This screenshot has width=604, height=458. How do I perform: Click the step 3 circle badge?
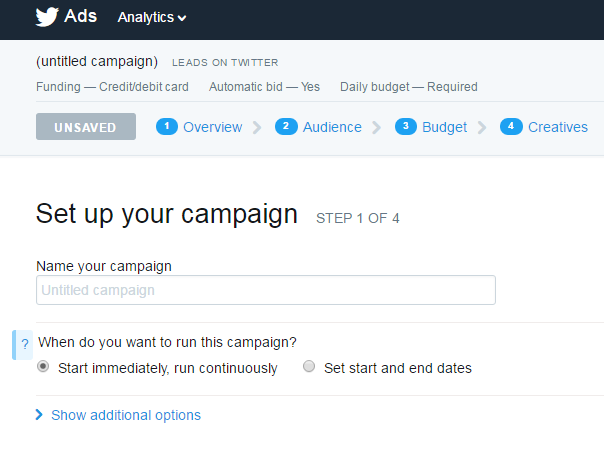406,127
